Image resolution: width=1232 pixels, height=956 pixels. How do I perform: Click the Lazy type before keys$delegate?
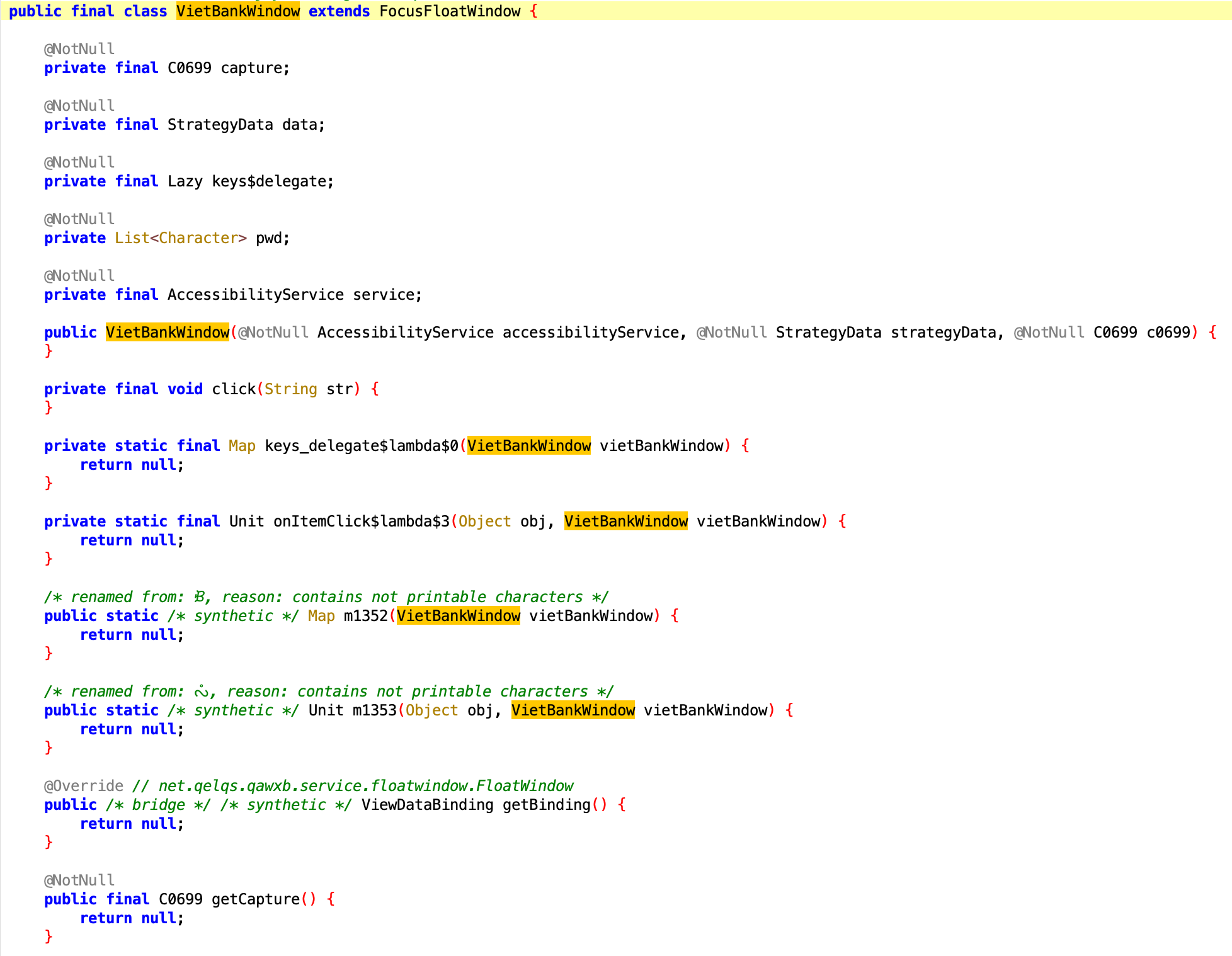pyautogui.click(x=185, y=181)
